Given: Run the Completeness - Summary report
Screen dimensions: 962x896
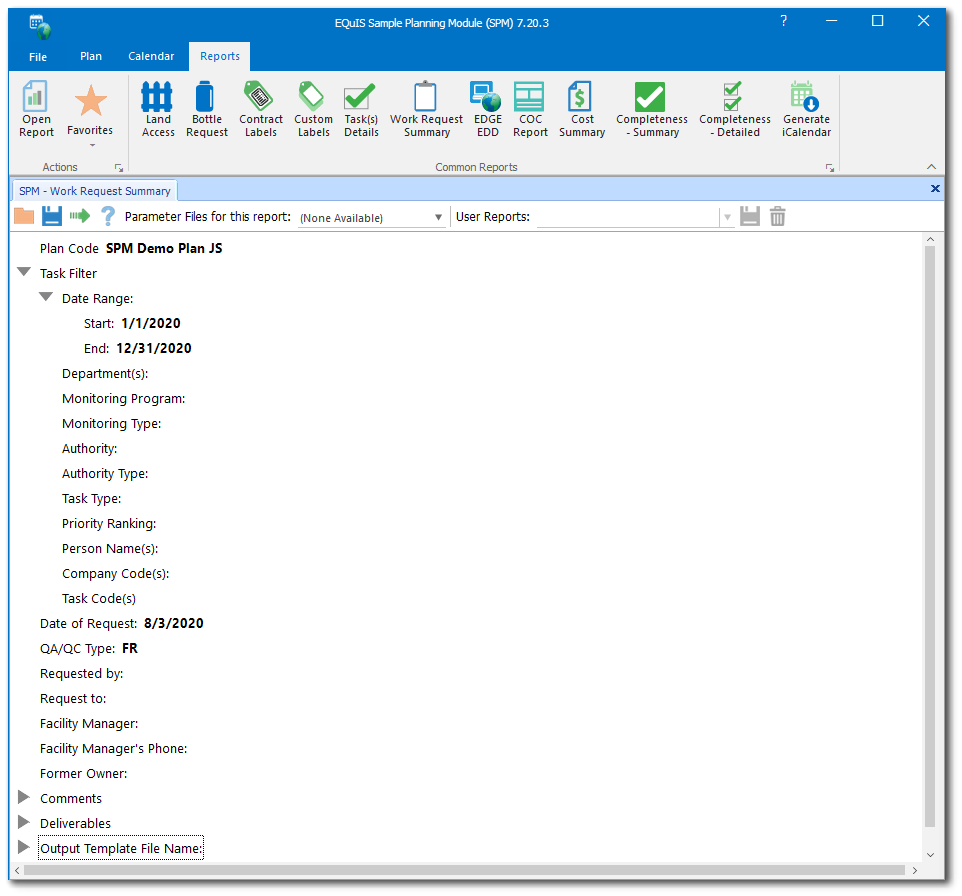Looking at the screenshot, I should (x=652, y=108).
